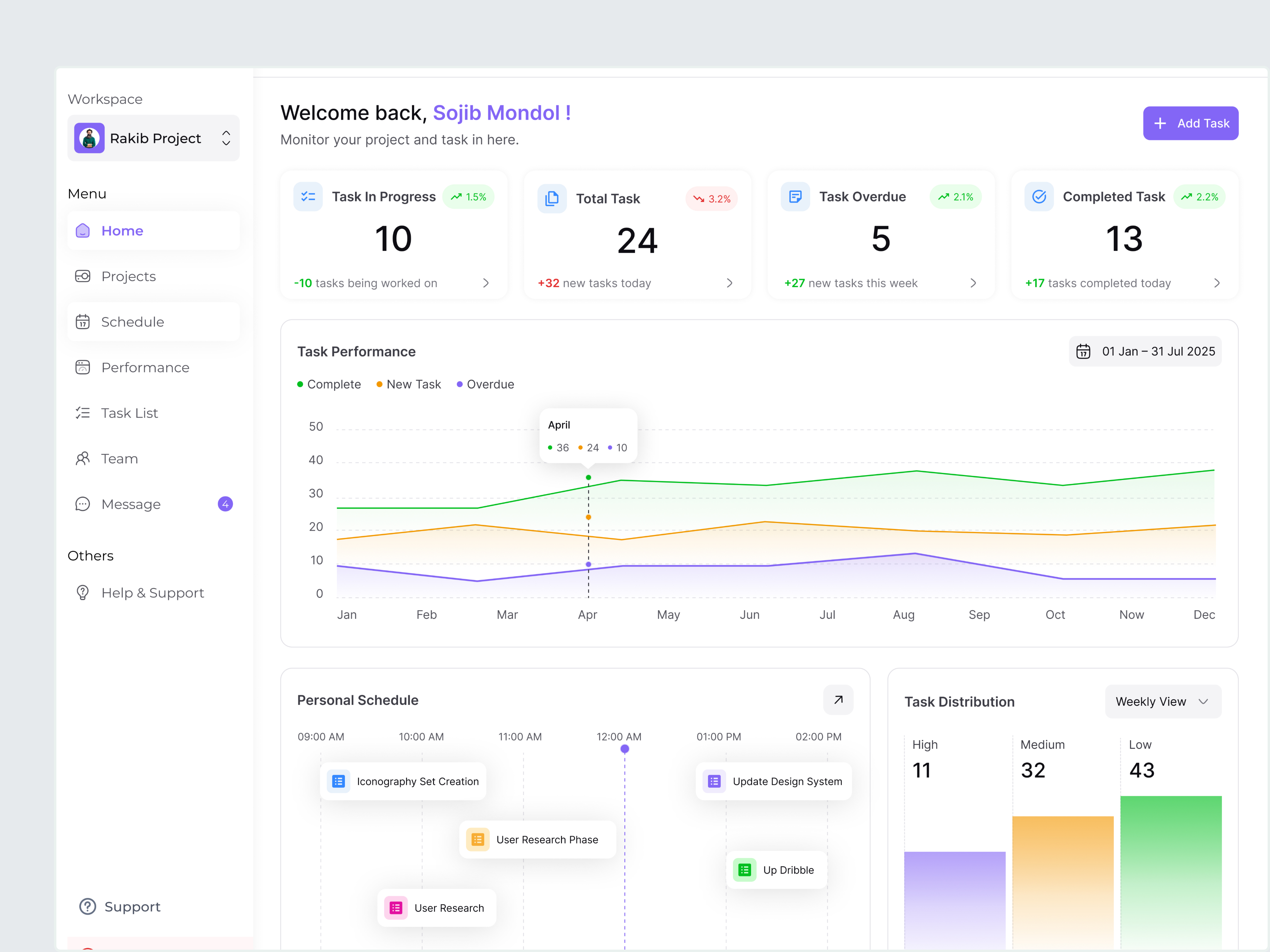Toggle the New Task series legend
Viewport: 1270px width, 952px height.
(x=409, y=385)
